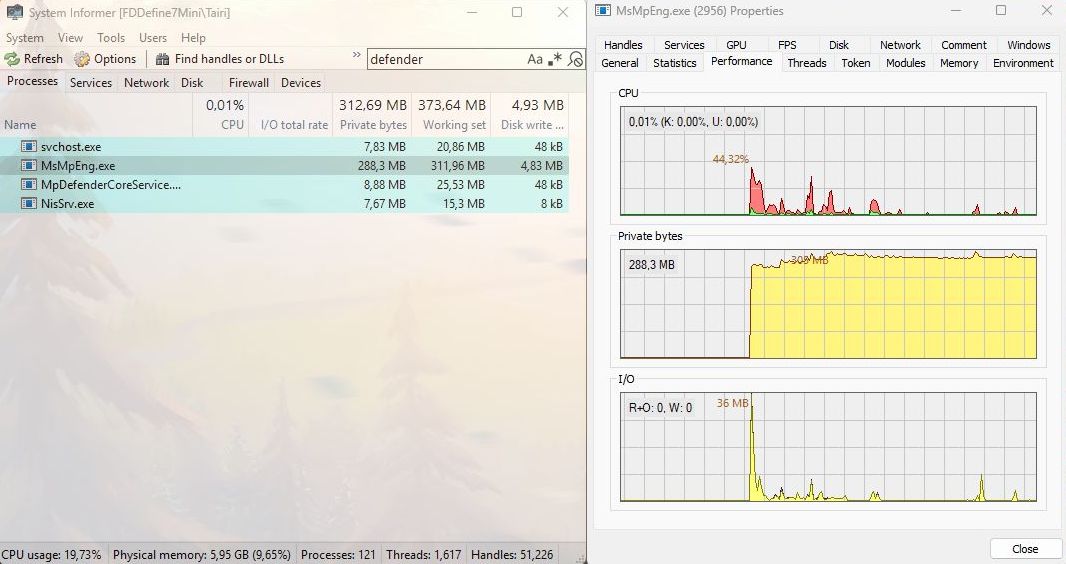Select the svchost.exe process row
Image resolution: width=1066 pixels, height=564 pixels.
tap(284, 146)
